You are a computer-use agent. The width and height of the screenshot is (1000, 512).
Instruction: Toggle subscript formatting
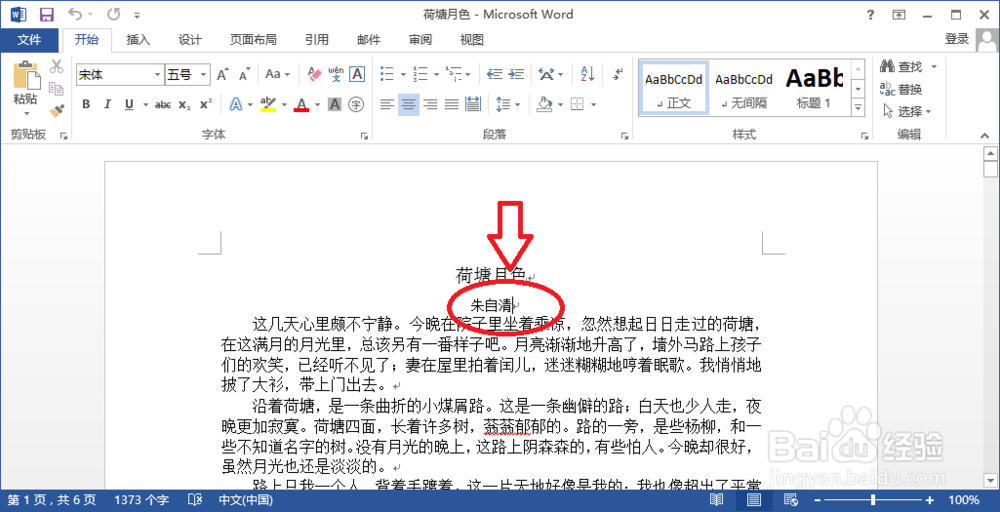[x=184, y=105]
